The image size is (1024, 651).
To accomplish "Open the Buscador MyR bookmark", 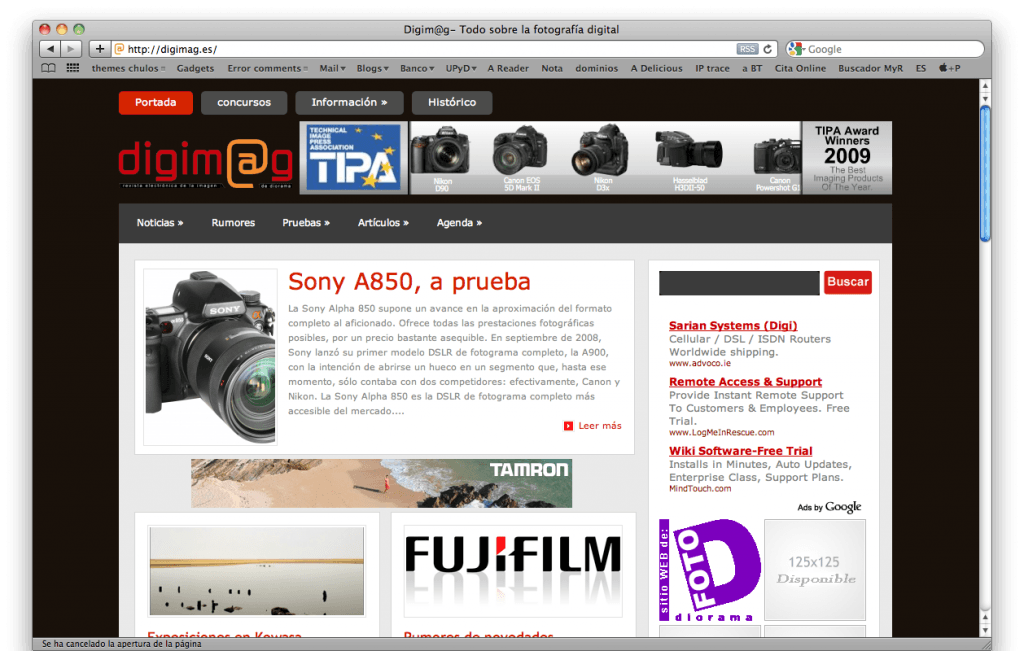I will tap(871, 68).
